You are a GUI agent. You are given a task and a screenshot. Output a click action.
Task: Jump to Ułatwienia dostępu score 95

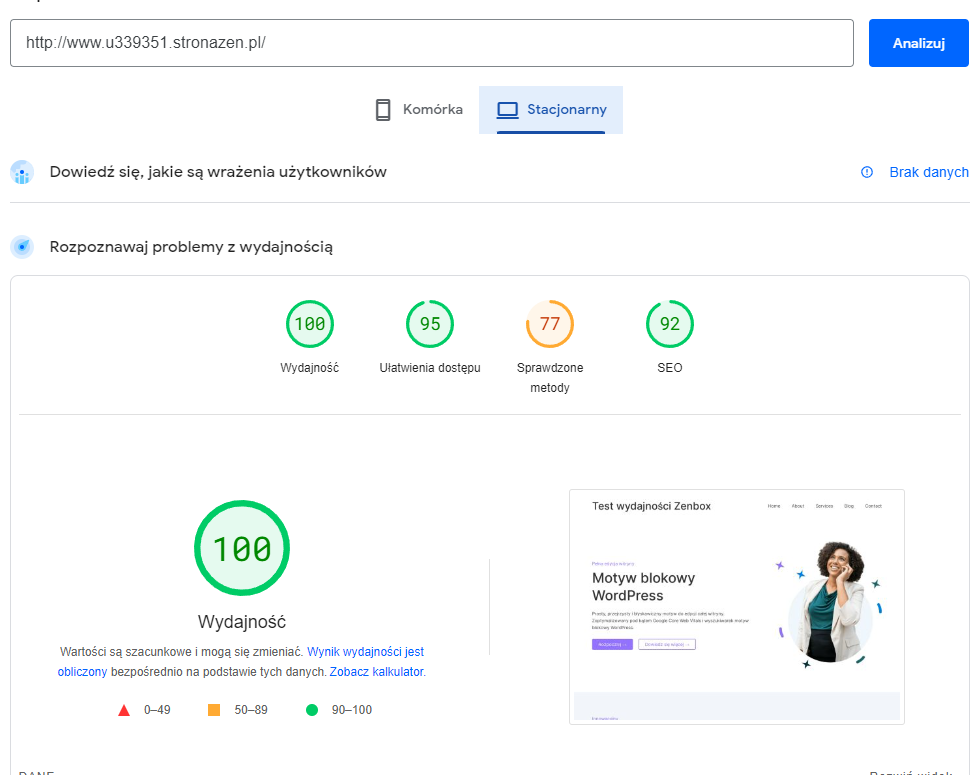[430, 324]
